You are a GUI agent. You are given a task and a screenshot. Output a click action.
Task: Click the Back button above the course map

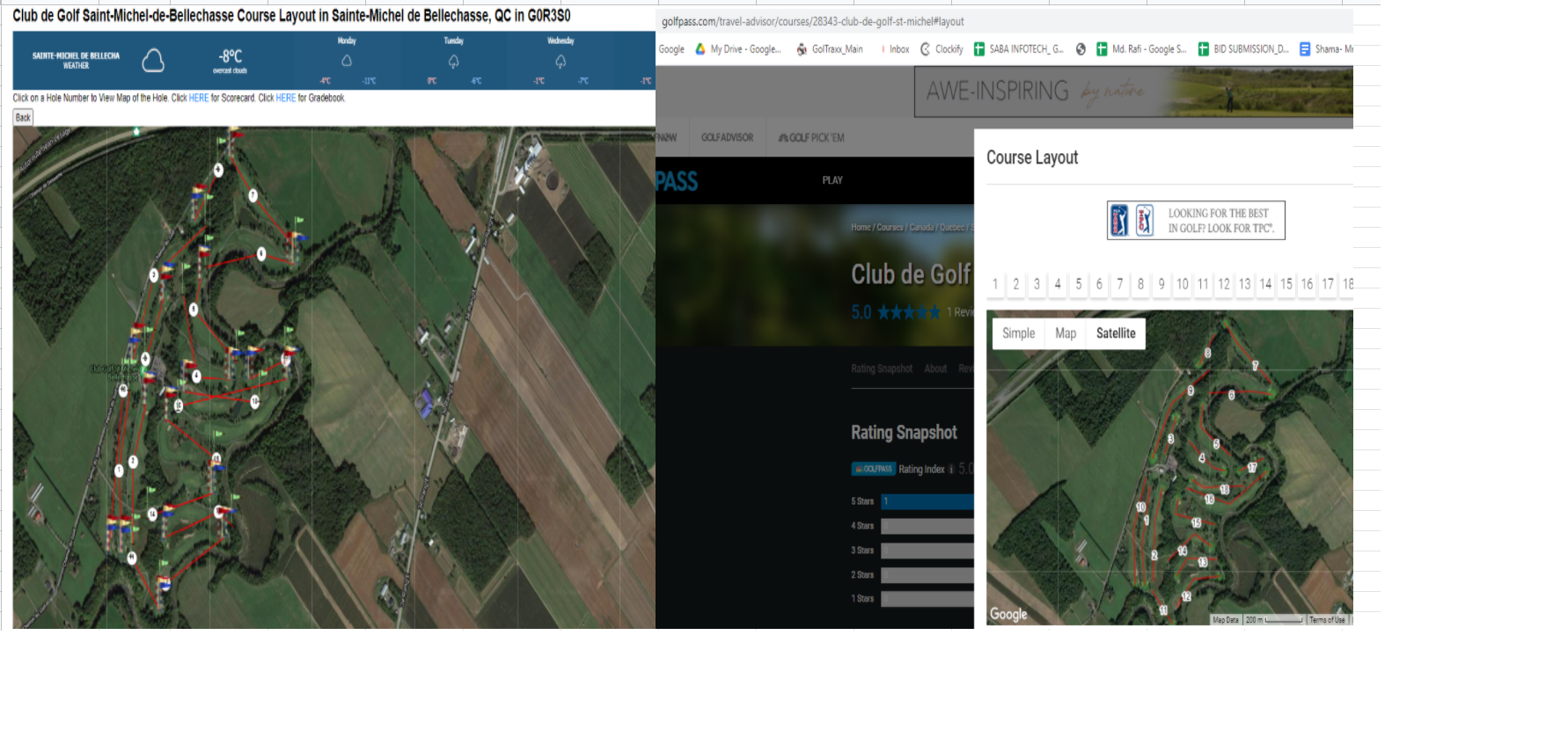click(x=23, y=118)
